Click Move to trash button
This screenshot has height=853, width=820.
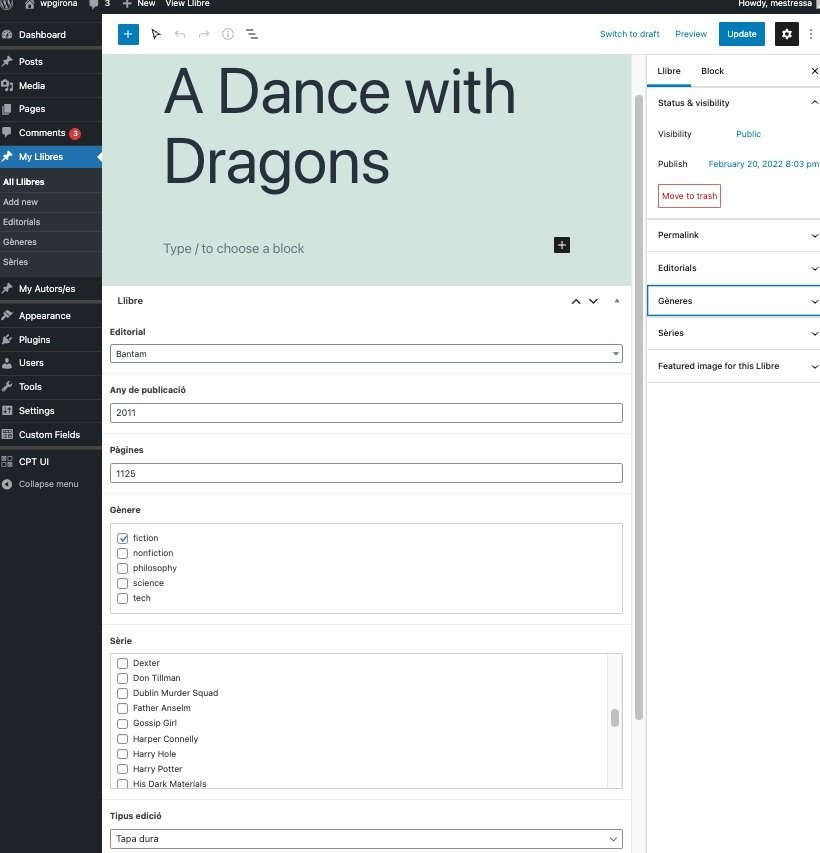tap(689, 196)
